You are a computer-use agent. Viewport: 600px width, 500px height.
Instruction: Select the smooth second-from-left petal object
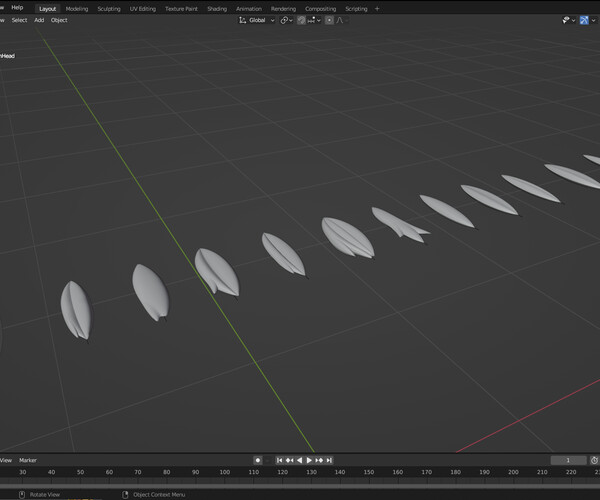[150, 292]
